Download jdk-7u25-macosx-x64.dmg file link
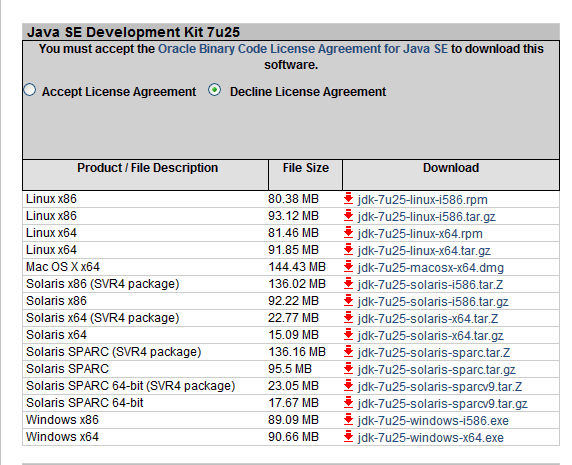 [430, 268]
